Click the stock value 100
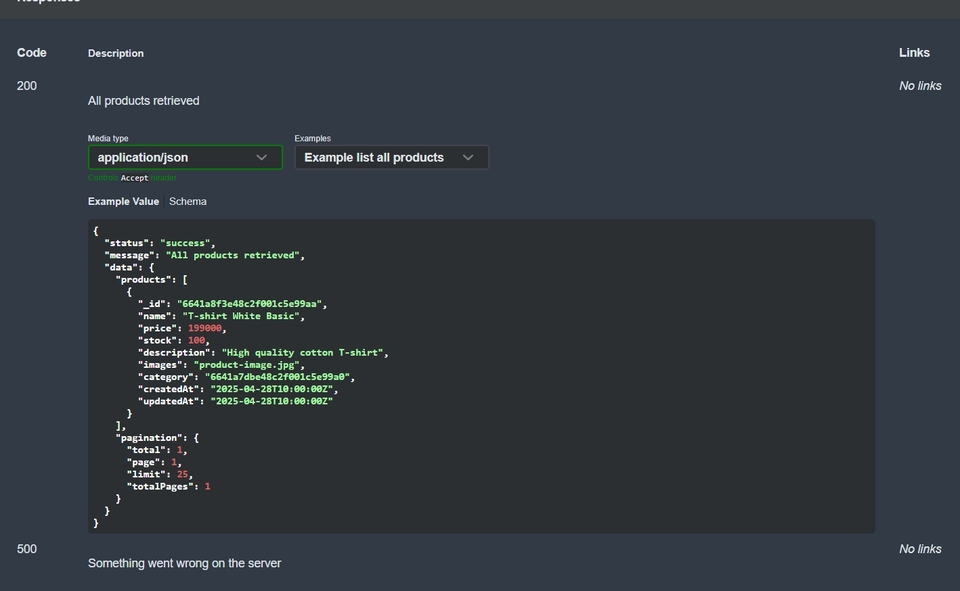Viewport: 960px width, 591px height. (196, 341)
